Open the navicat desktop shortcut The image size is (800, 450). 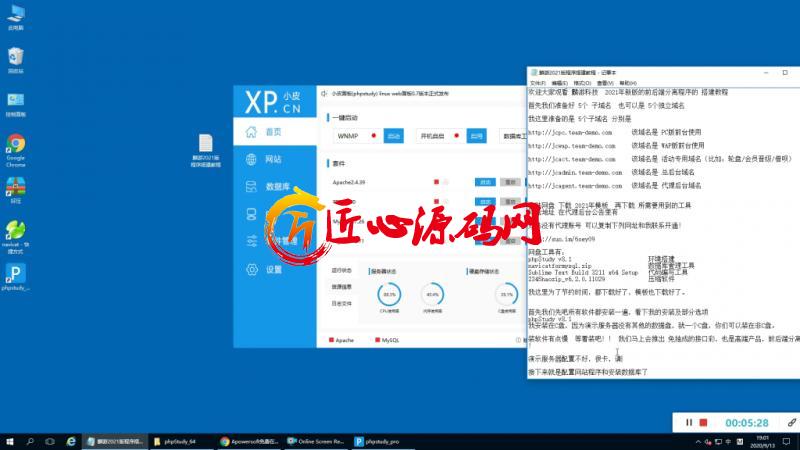15,237
